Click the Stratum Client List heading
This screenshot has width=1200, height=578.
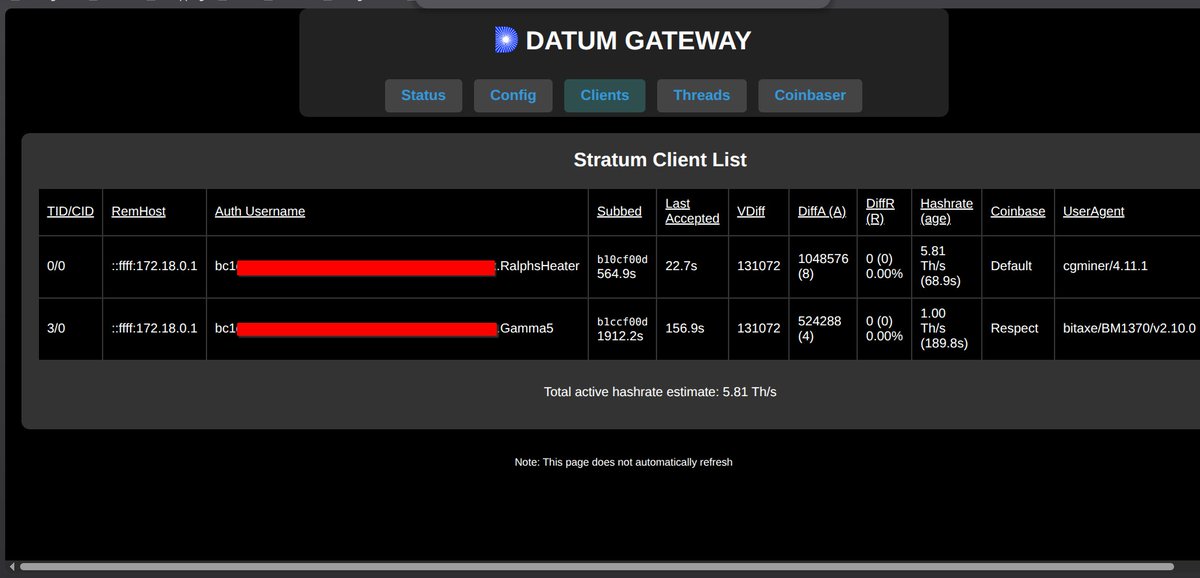click(x=660, y=160)
